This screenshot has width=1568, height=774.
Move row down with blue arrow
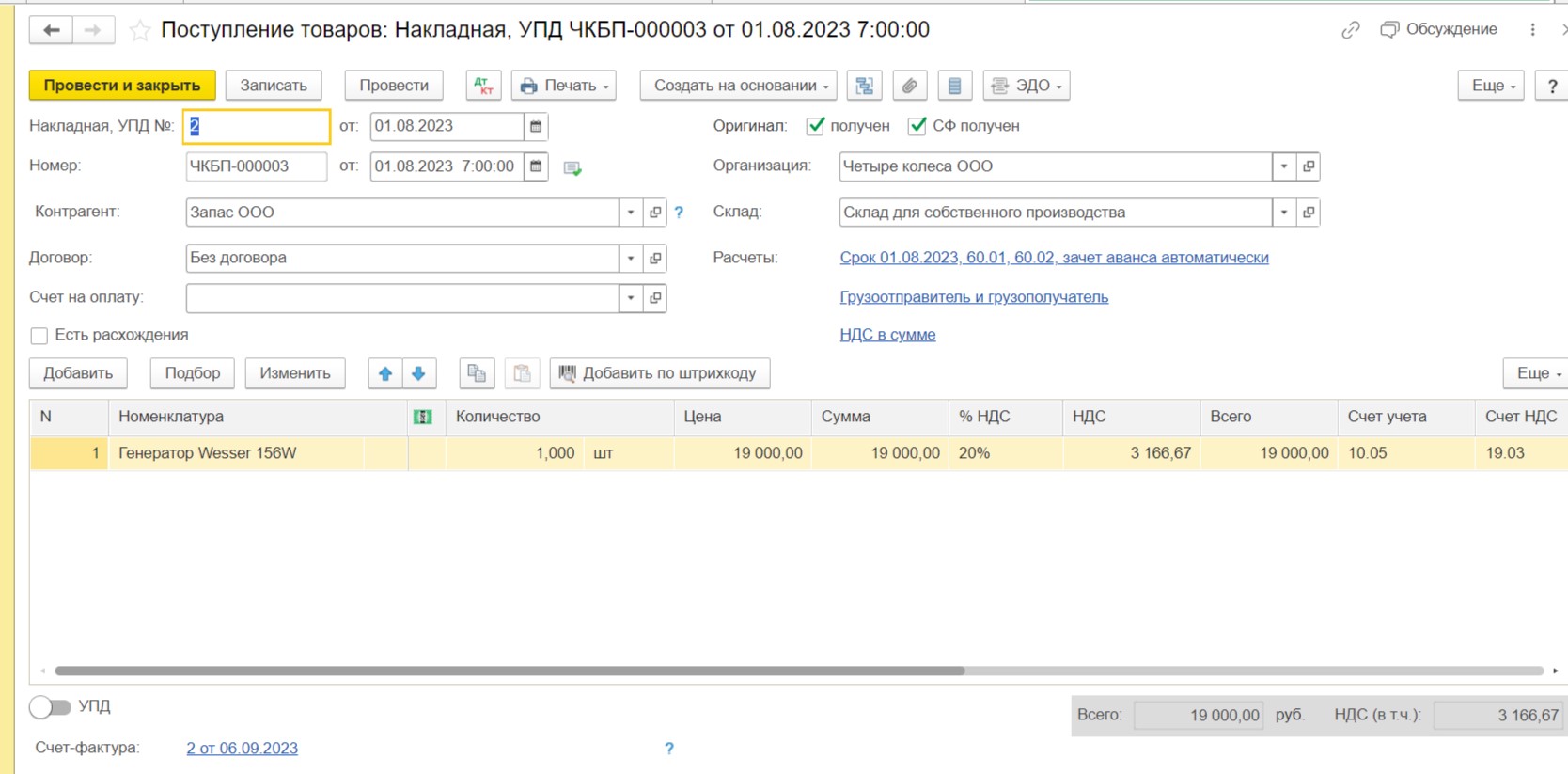pos(419,373)
